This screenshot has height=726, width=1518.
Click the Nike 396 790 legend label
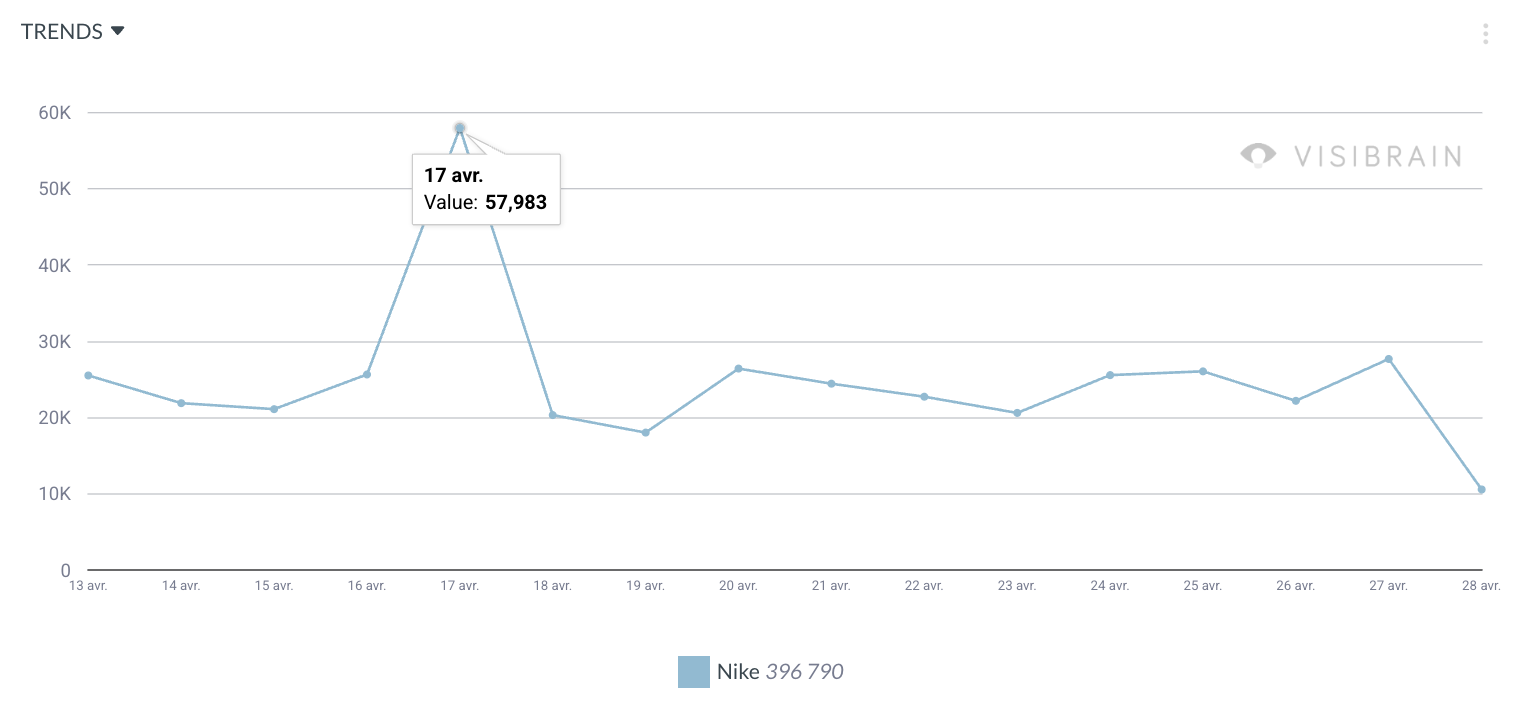[778, 671]
